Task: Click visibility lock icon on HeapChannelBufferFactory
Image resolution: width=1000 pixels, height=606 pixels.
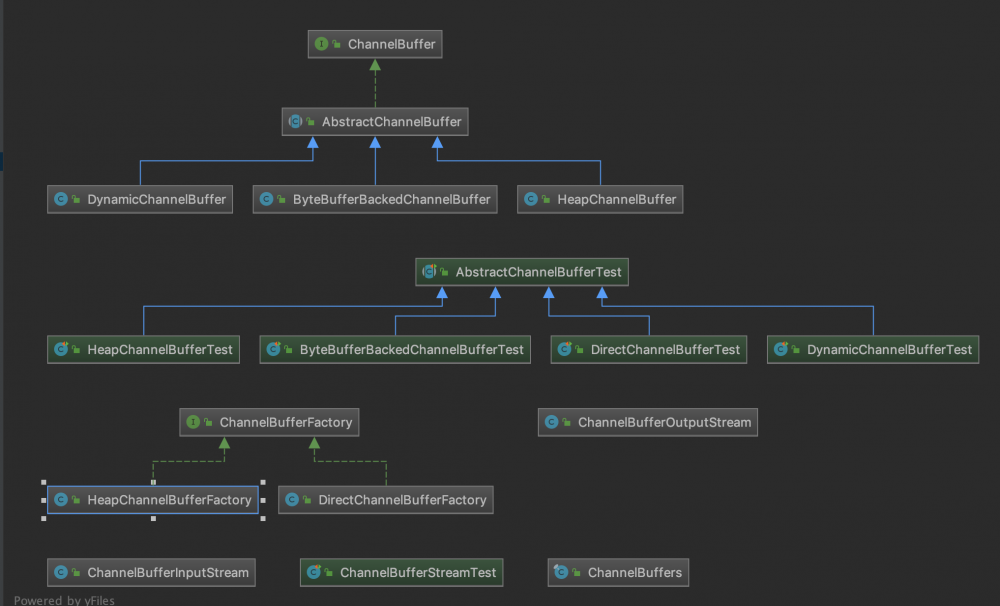Action: pyautogui.click(x=76, y=499)
